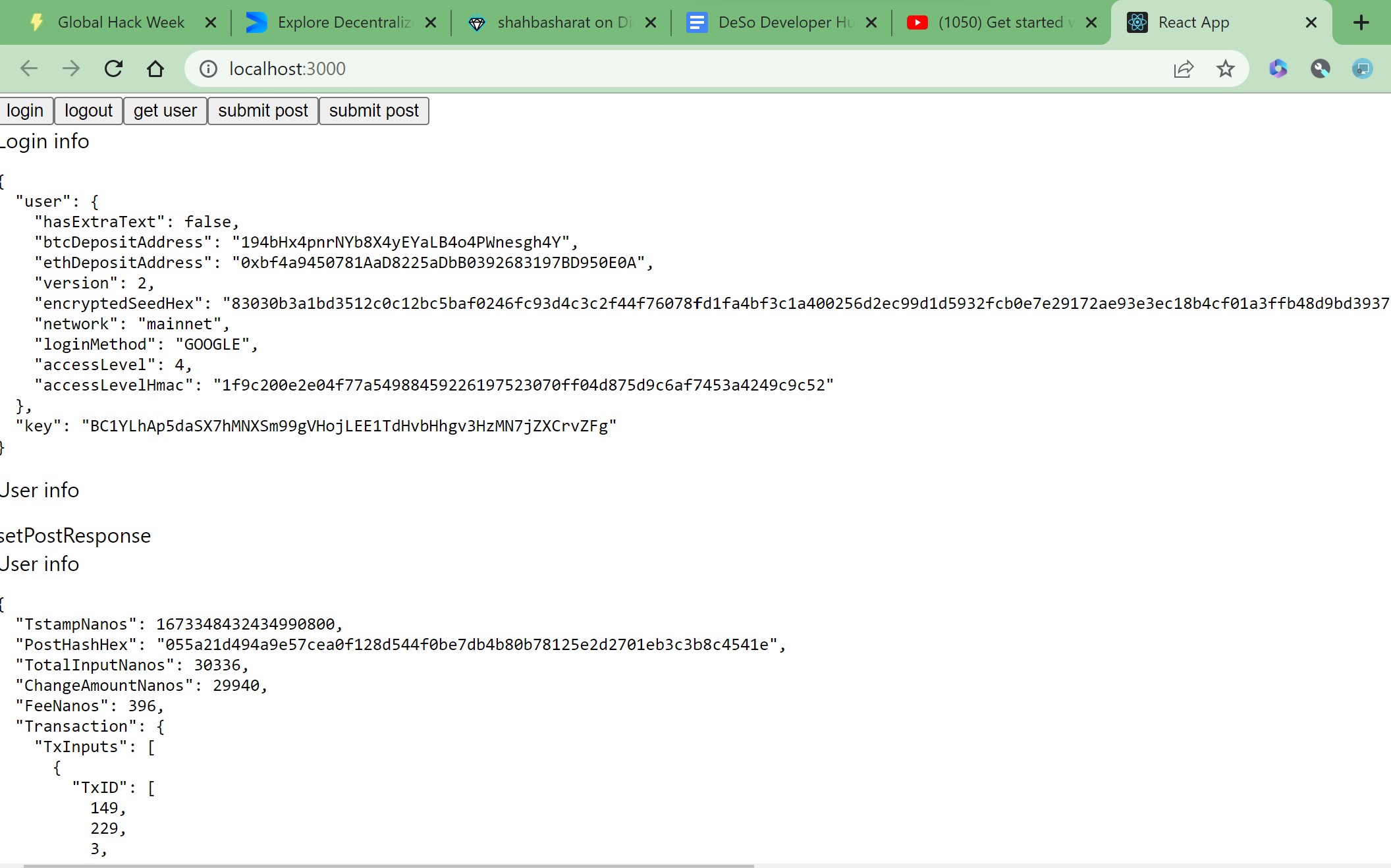This screenshot has width=1391, height=868.
Task: View site information icon in address bar
Action: pyautogui.click(x=208, y=68)
